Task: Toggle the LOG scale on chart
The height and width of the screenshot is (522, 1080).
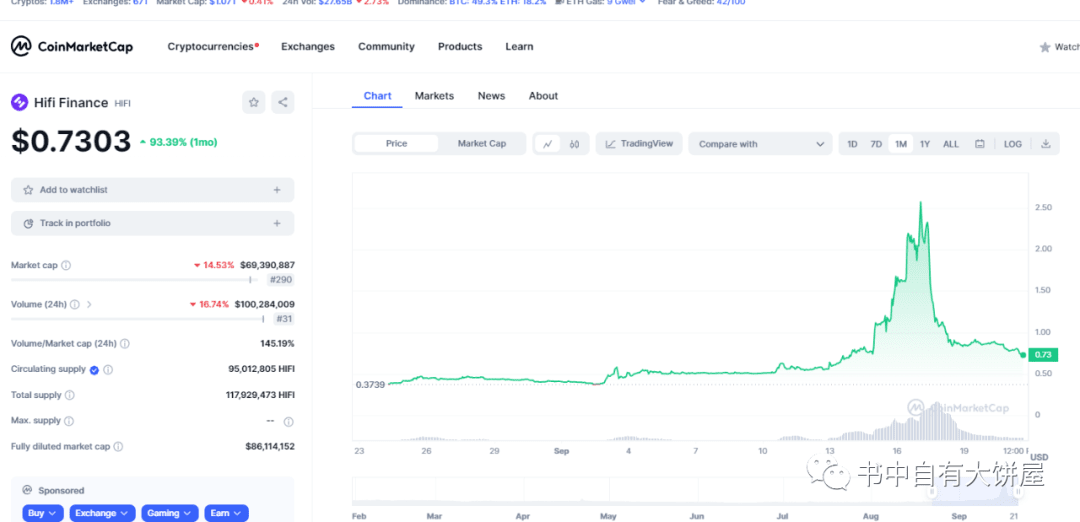Action: point(1012,144)
